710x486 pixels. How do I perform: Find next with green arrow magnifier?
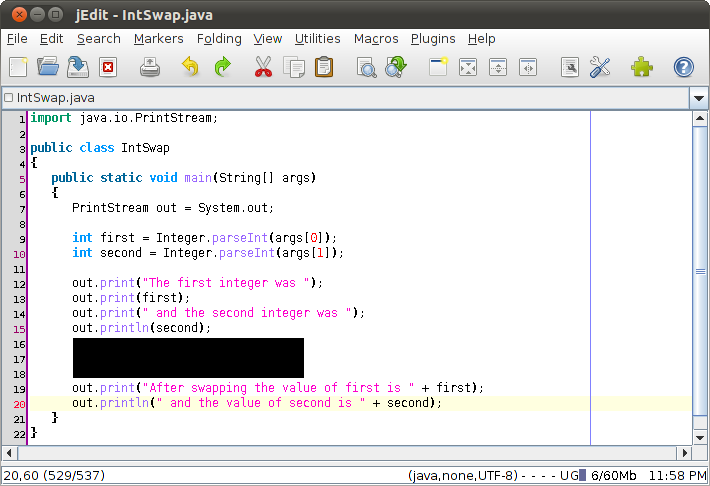tap(396, 67)
